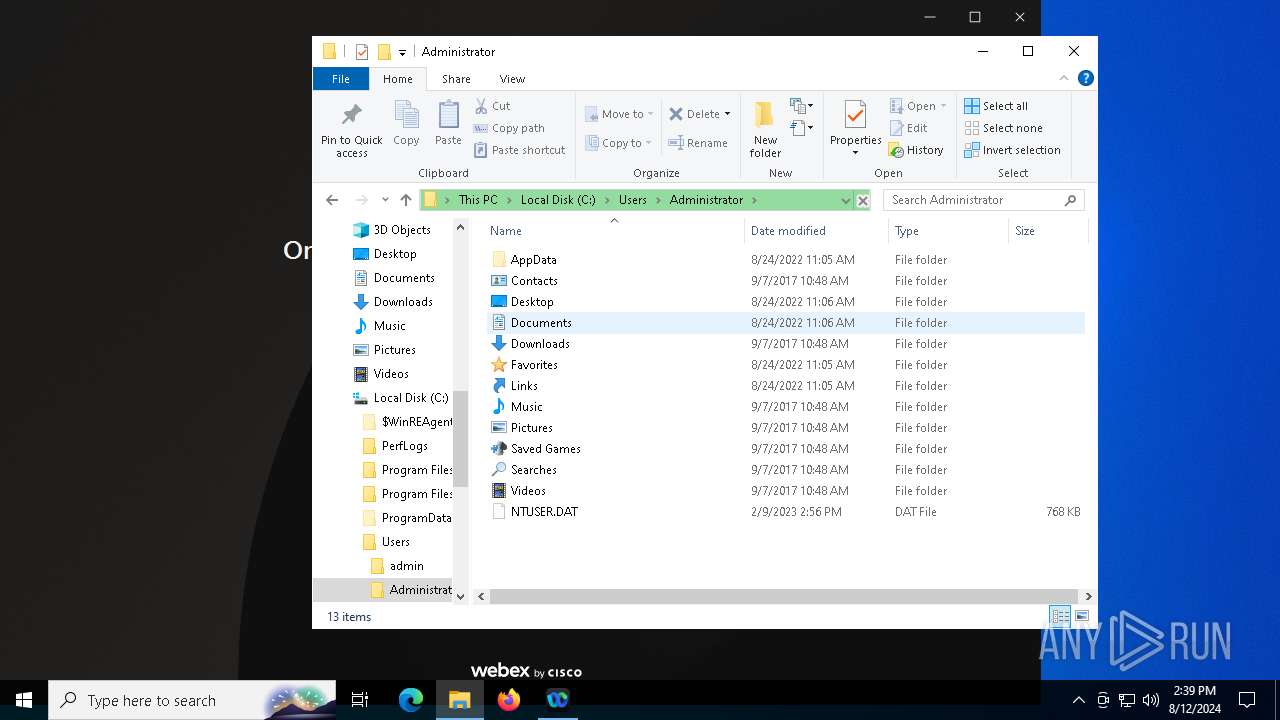Image resolution: width=1280 pixels, height=720 pixels.
Task: Switch to Details view layout icon
Action: pyautogui.click(x=1060, y=616)
